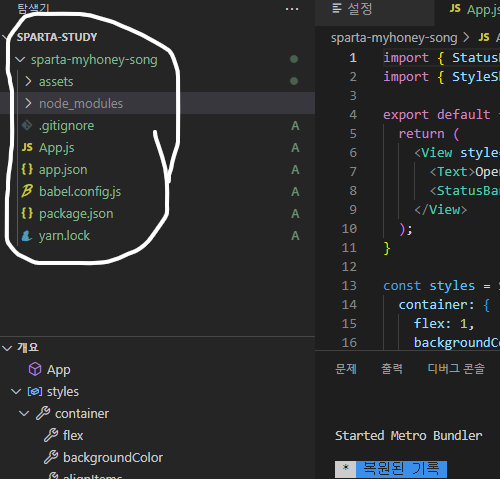Collapse the 개요 outline section
Viewport: 500px width, 479px height.
coord(7,348)
